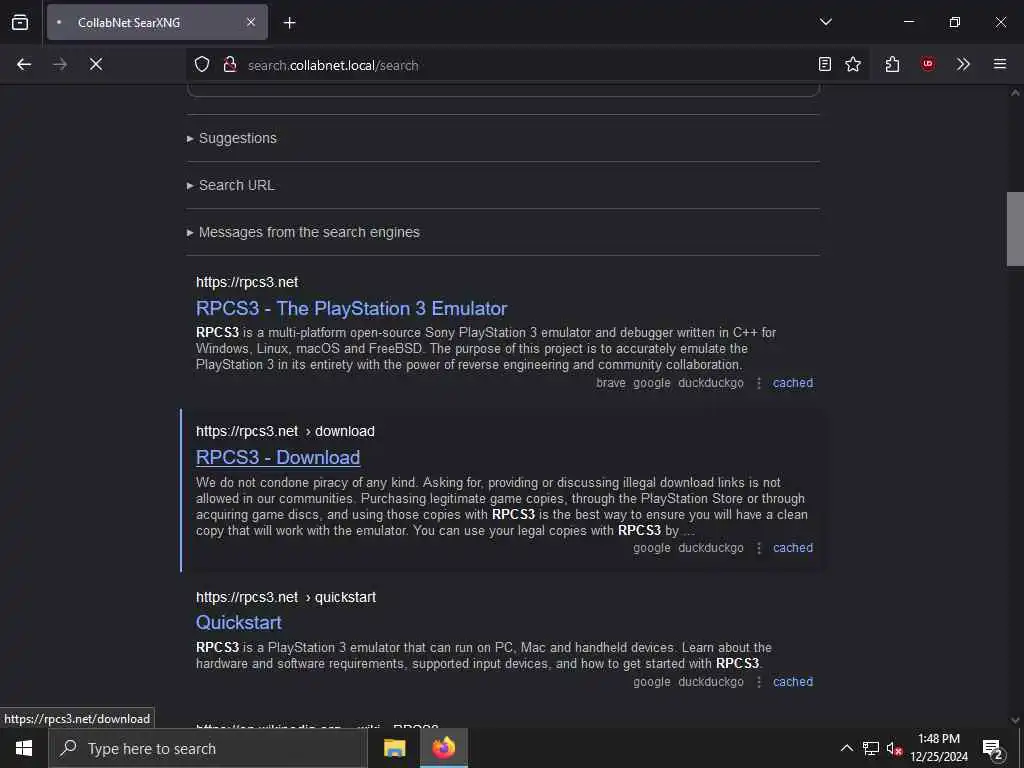The height and width of the screenshot is (768, 1024).
Task: Click scrollbar down arrow
Action: 1015,720
